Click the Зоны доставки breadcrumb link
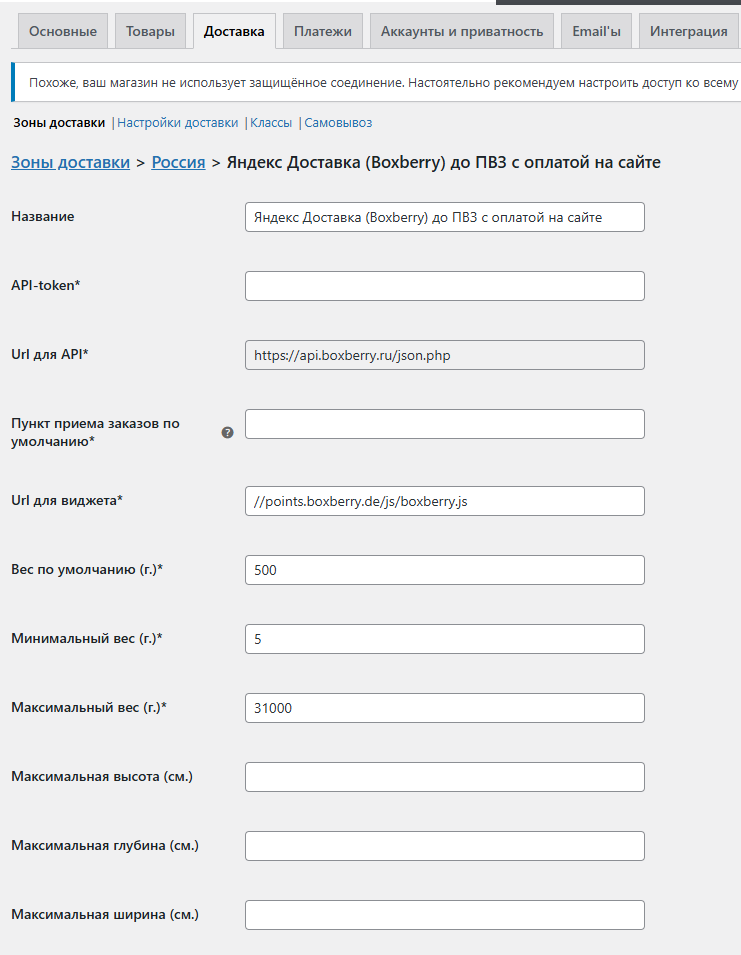 pos(71,162)
